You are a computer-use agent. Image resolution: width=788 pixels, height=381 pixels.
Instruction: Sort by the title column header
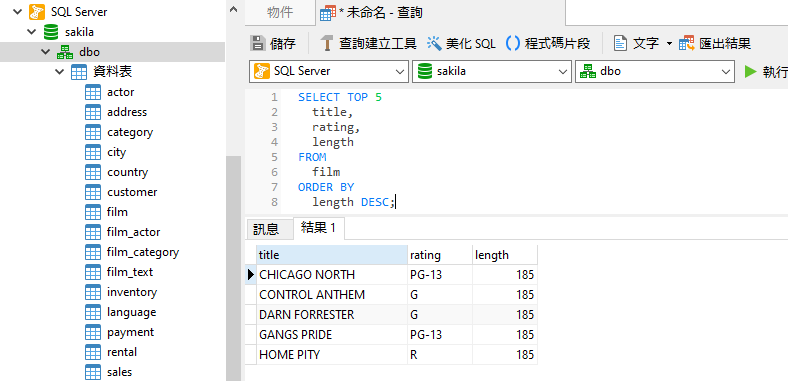tap(332, 255)
